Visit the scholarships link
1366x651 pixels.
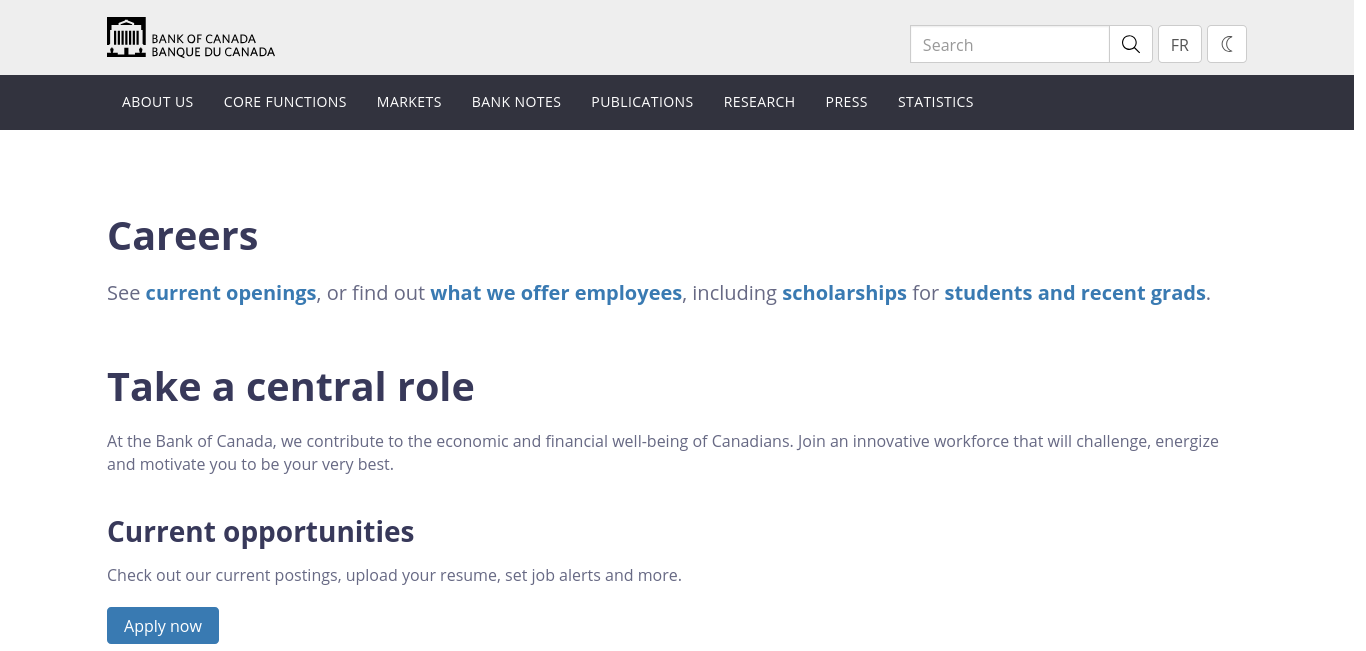[x=844, y=293]
